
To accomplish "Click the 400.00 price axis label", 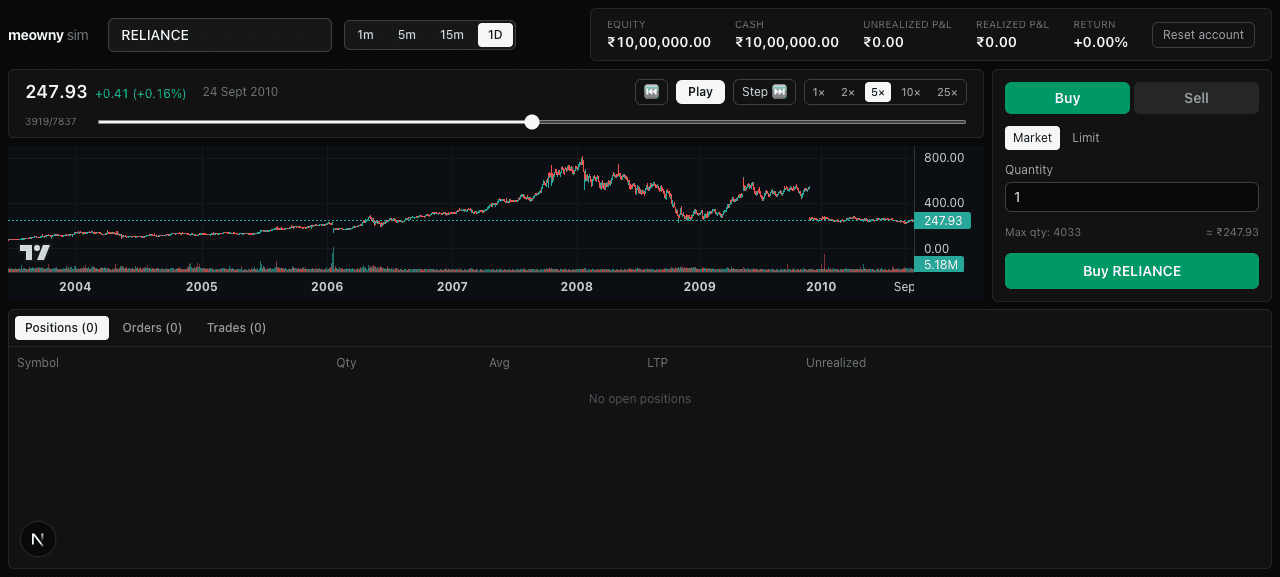I will coord(944,203).
